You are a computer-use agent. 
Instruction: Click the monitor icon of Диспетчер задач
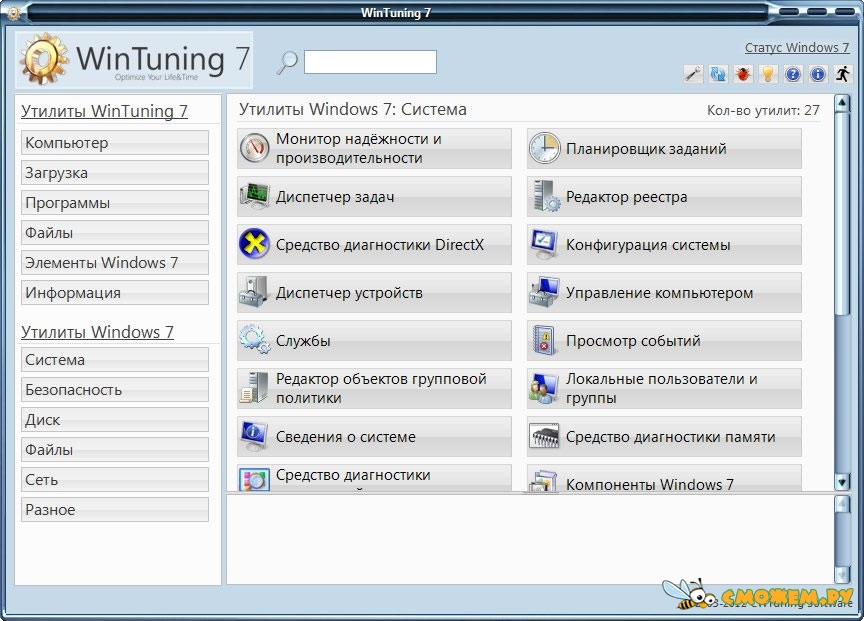tap(255, 196)
